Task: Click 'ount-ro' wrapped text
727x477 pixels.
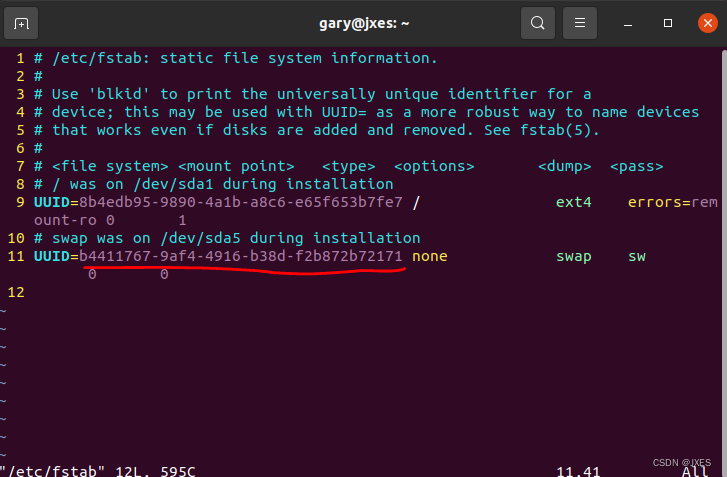Action: [65, 220]
